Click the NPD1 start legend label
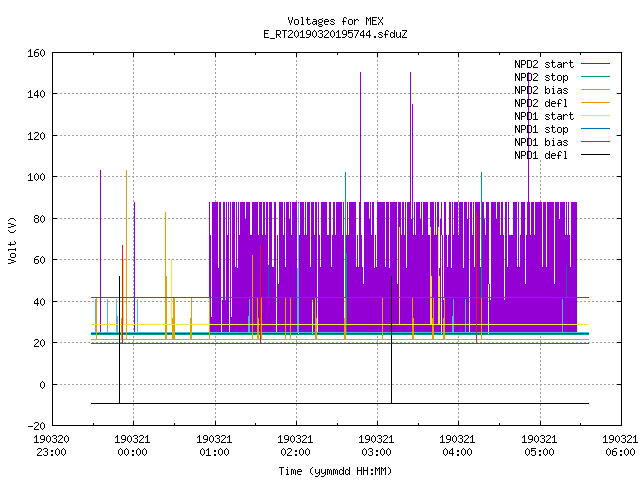The image size is (640, 480). (544, 116)
